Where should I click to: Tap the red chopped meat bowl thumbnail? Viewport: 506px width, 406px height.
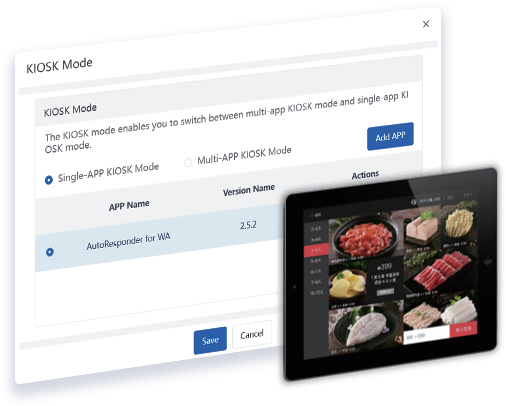pyautogui.click(x=366, y=239)
